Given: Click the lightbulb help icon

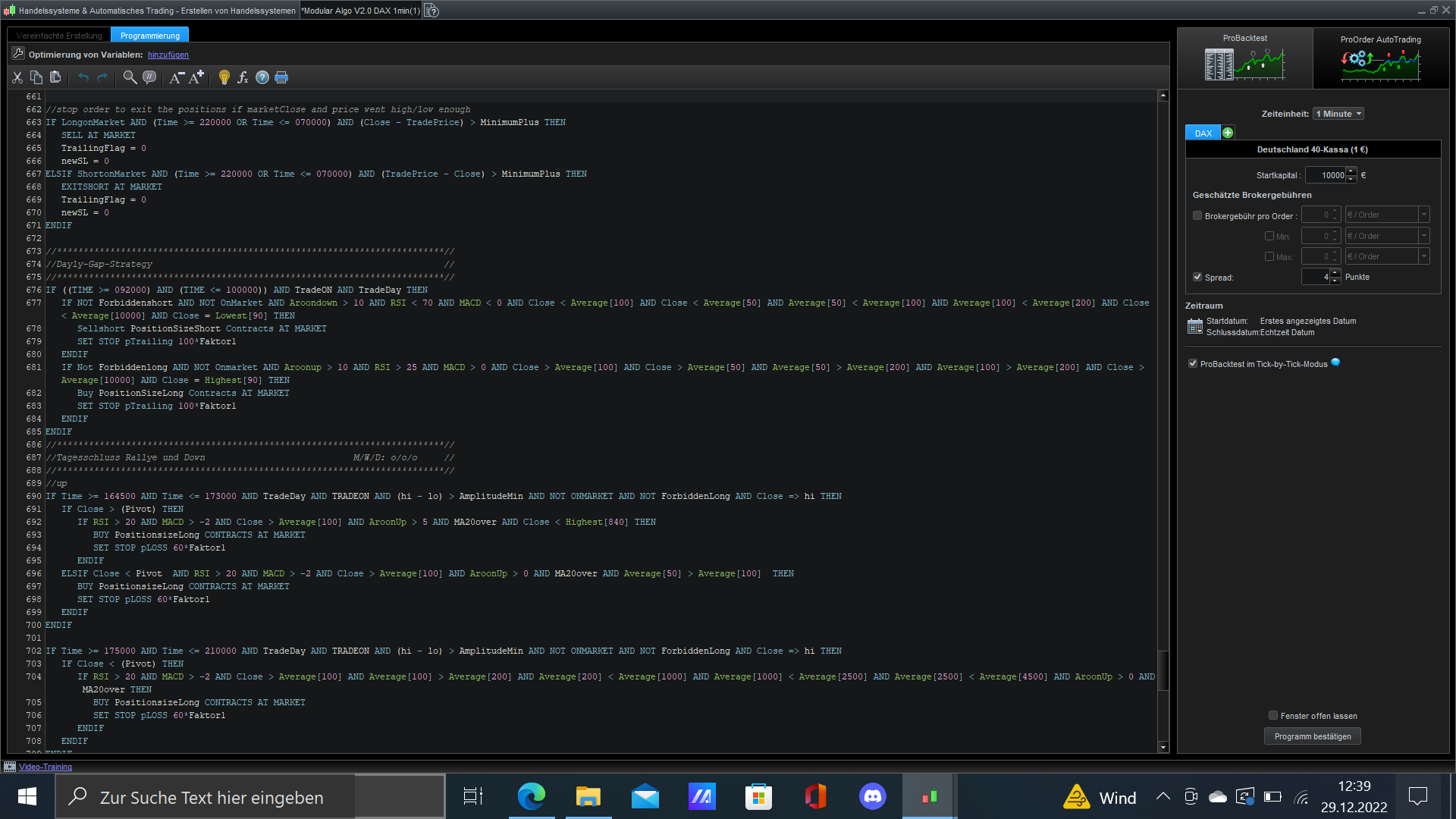Looking at the screenshot, I should coord(224,77).
